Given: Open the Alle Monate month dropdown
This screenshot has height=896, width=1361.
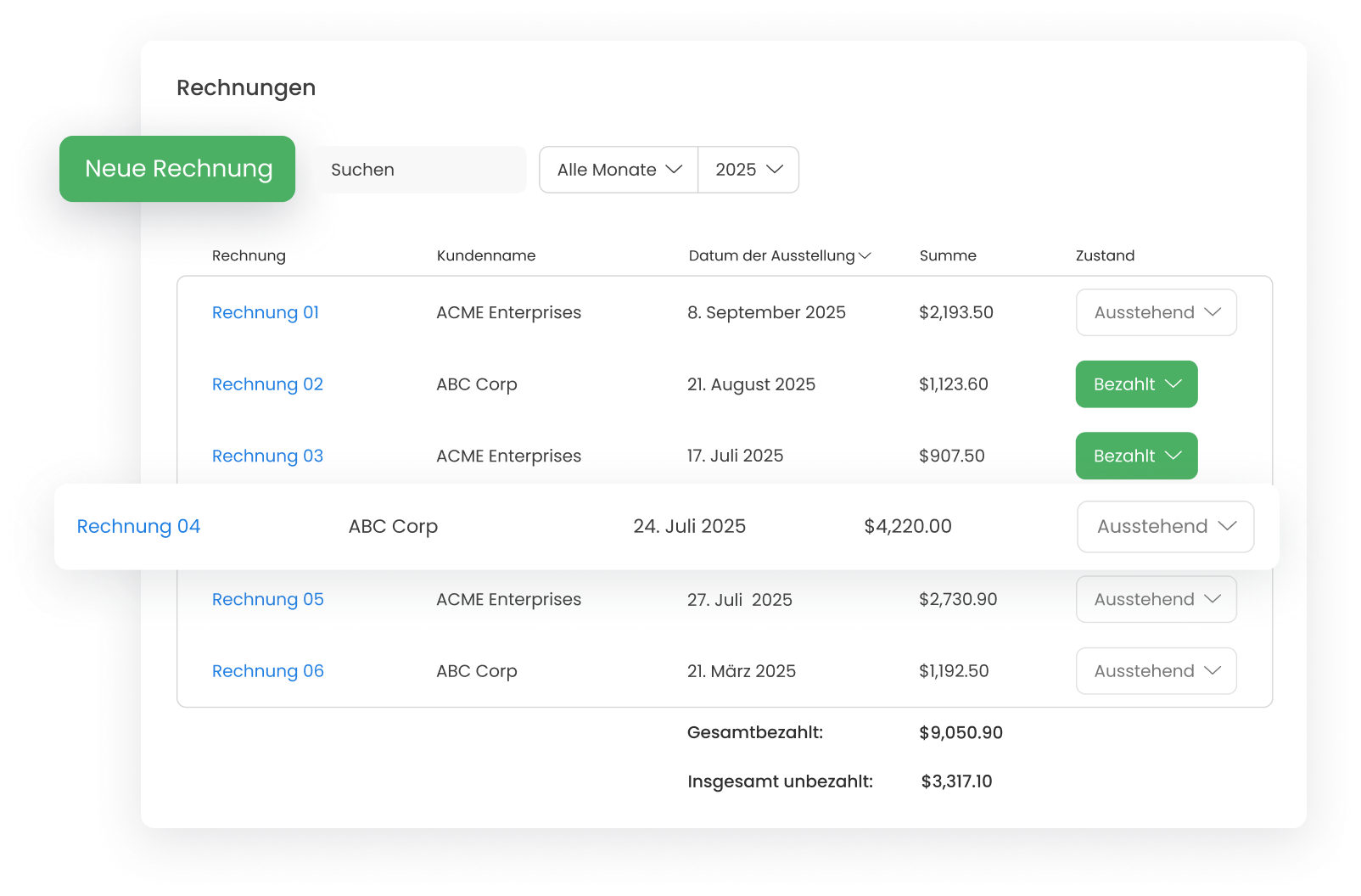Looking at the screenshot, I should [x=619, y=170].
